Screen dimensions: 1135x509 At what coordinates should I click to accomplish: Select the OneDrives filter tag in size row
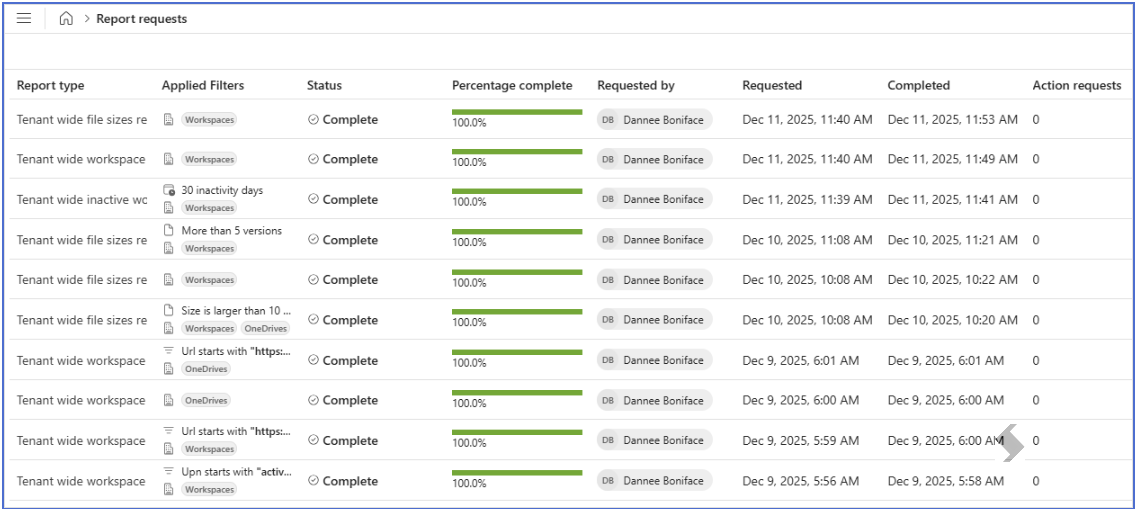pos(265,329)
